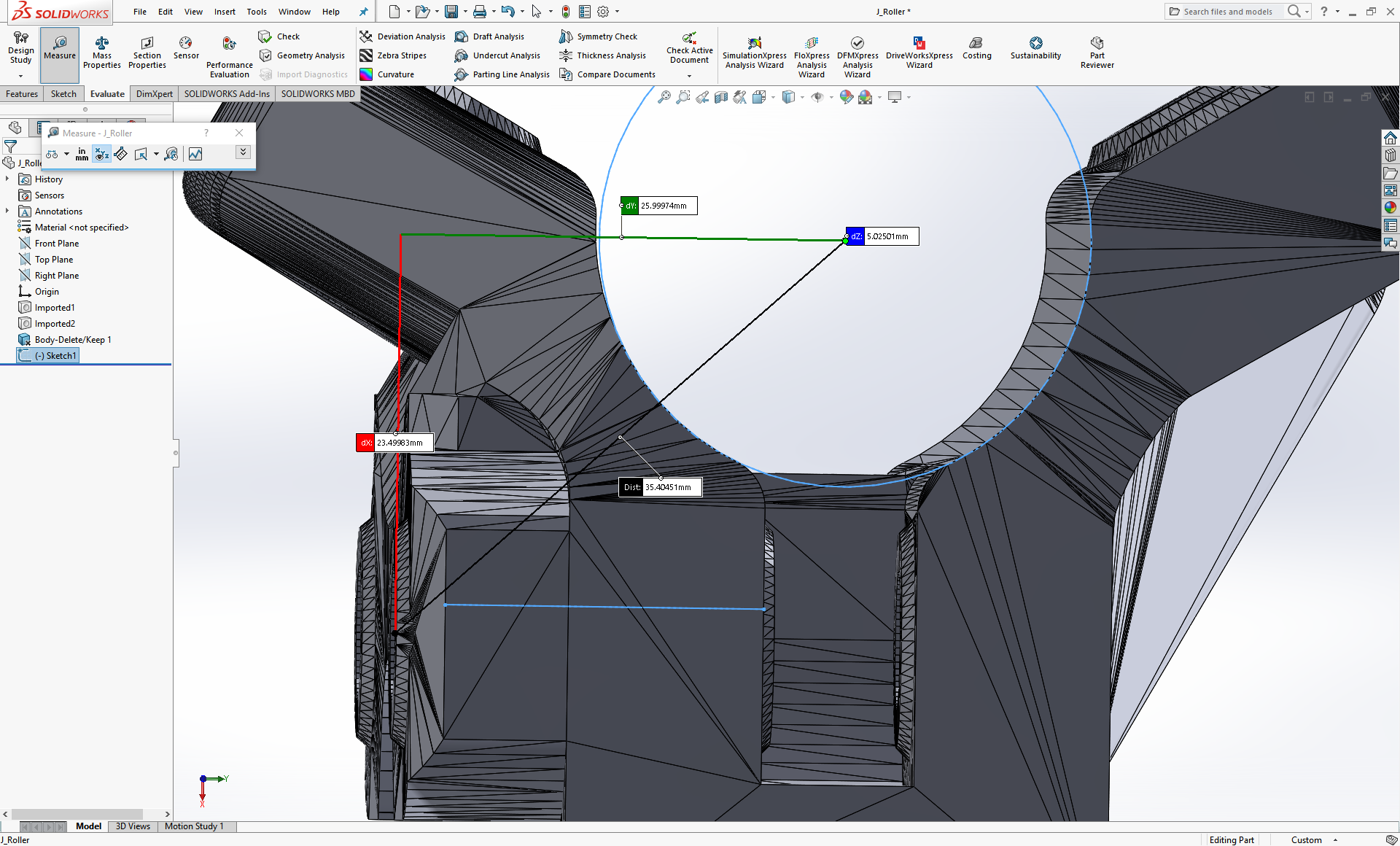Switch to the Sketch tab
The height and width of the screenshot is (846, 1400).
(63, 93)
